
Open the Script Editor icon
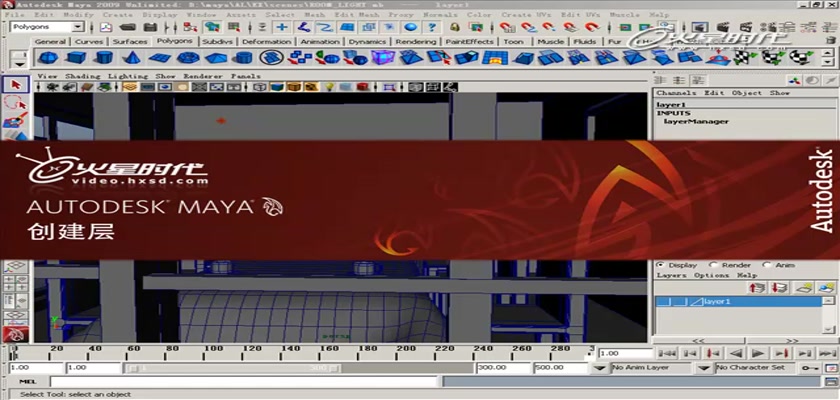(x=830, y=382)
